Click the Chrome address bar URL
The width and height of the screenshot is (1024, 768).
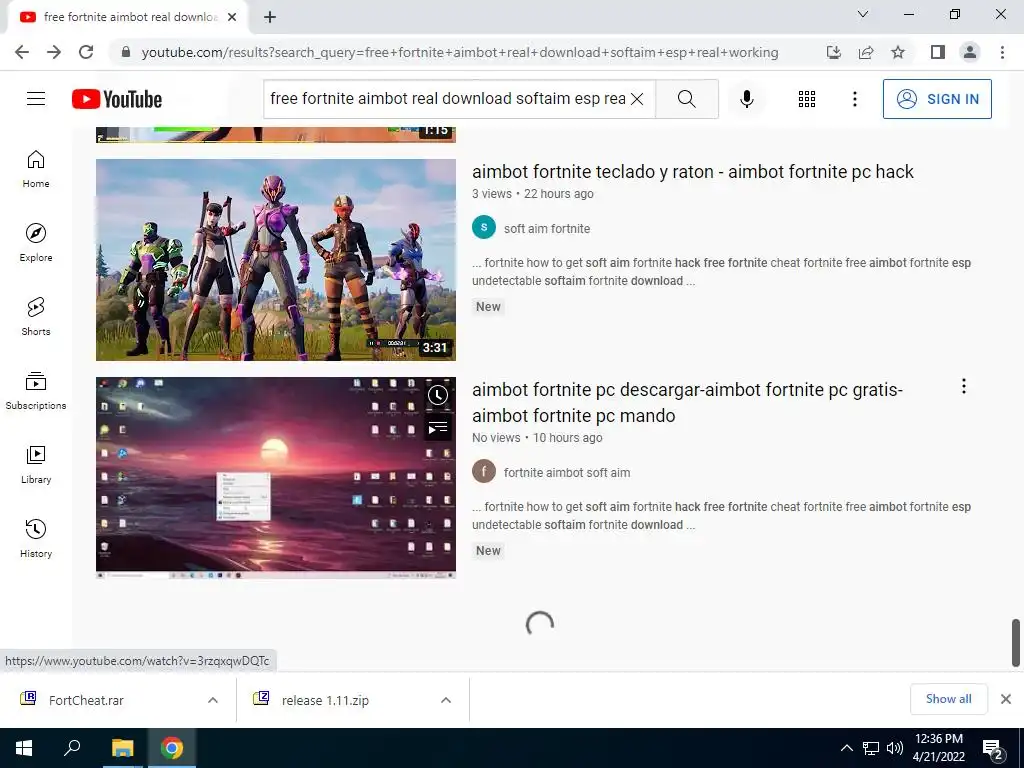tap(460, 52)
